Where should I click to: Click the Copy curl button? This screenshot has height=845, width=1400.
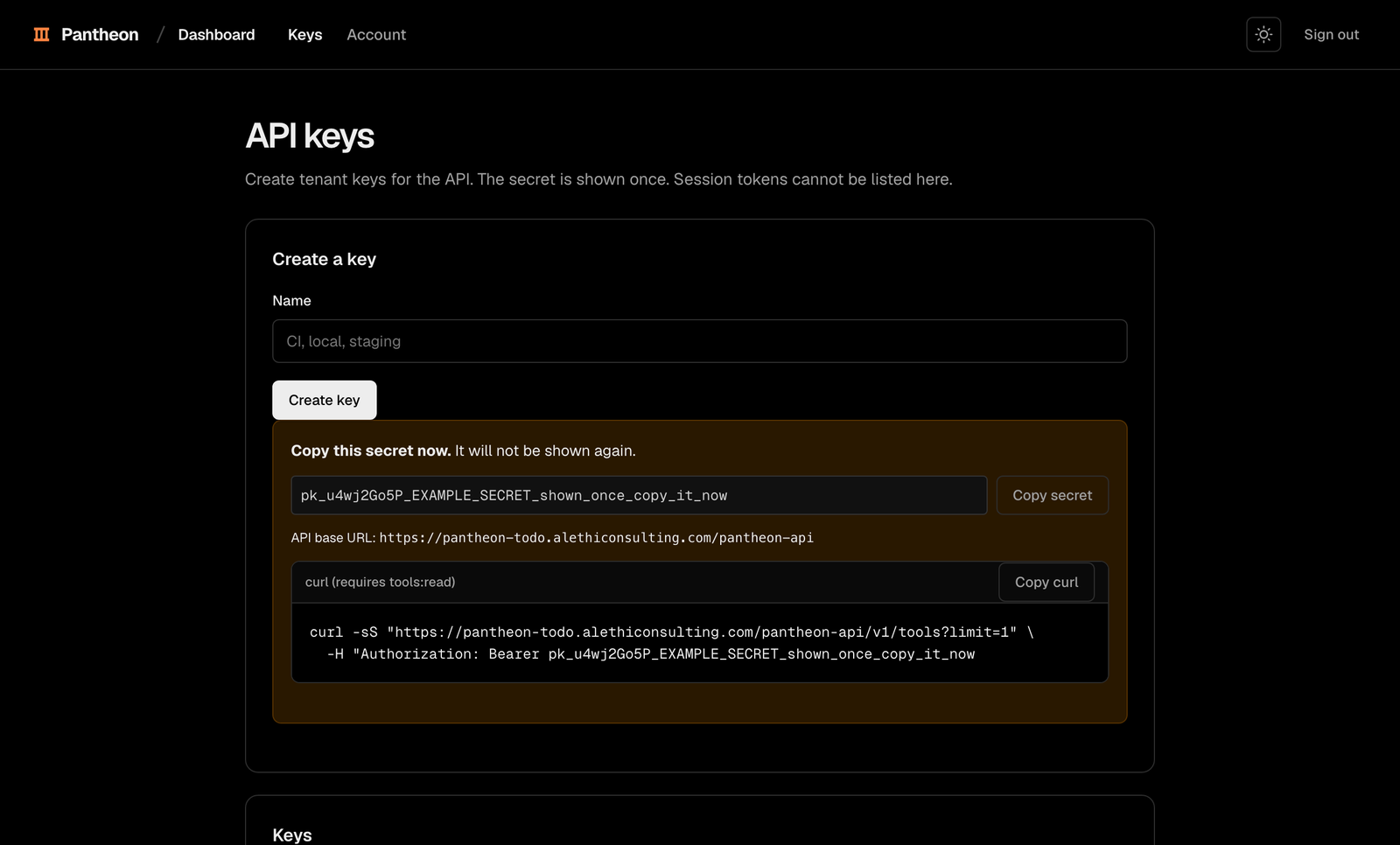(x=1046, y=582)
